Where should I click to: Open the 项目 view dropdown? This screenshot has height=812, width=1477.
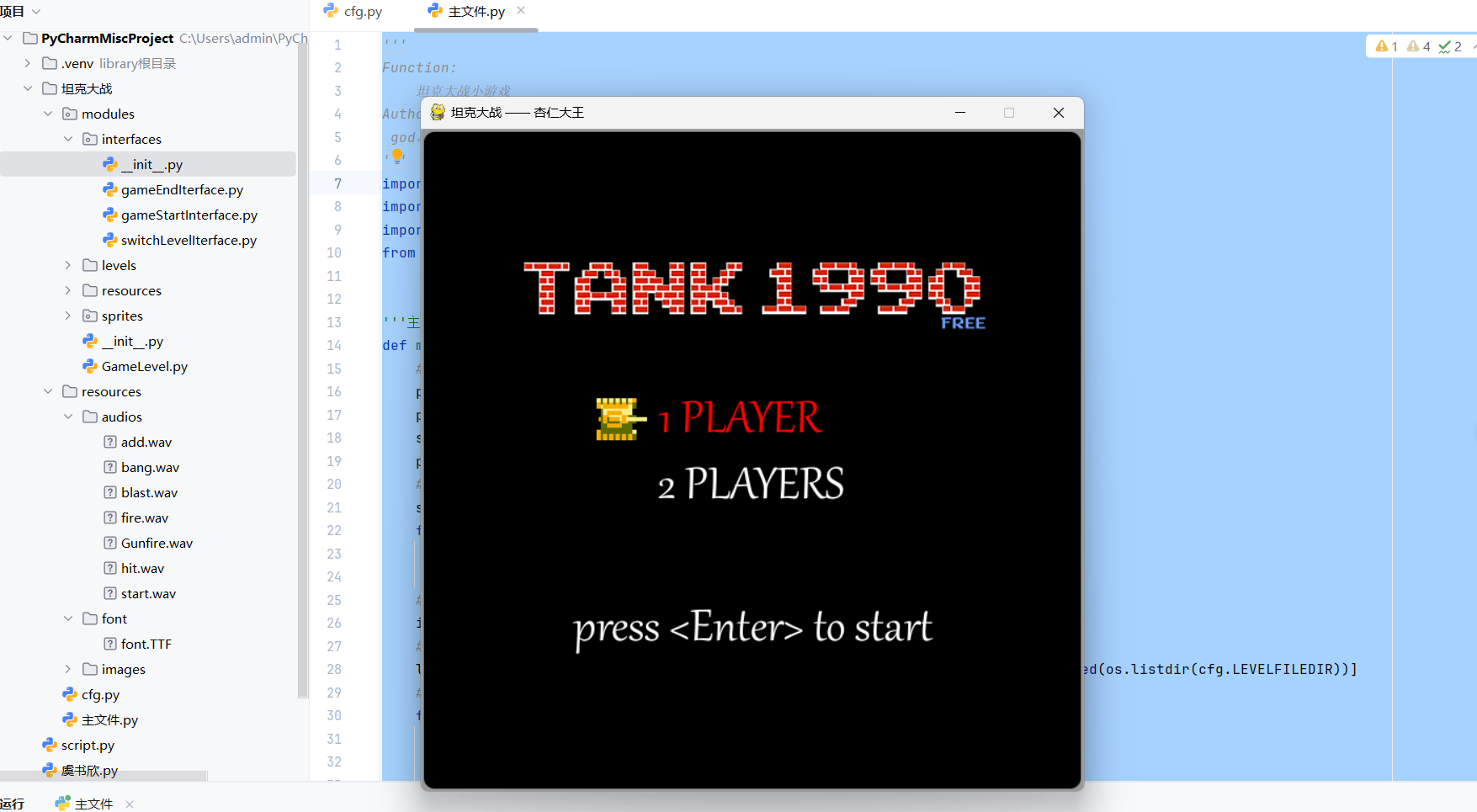pyautogui.click(x=36, y=11)
